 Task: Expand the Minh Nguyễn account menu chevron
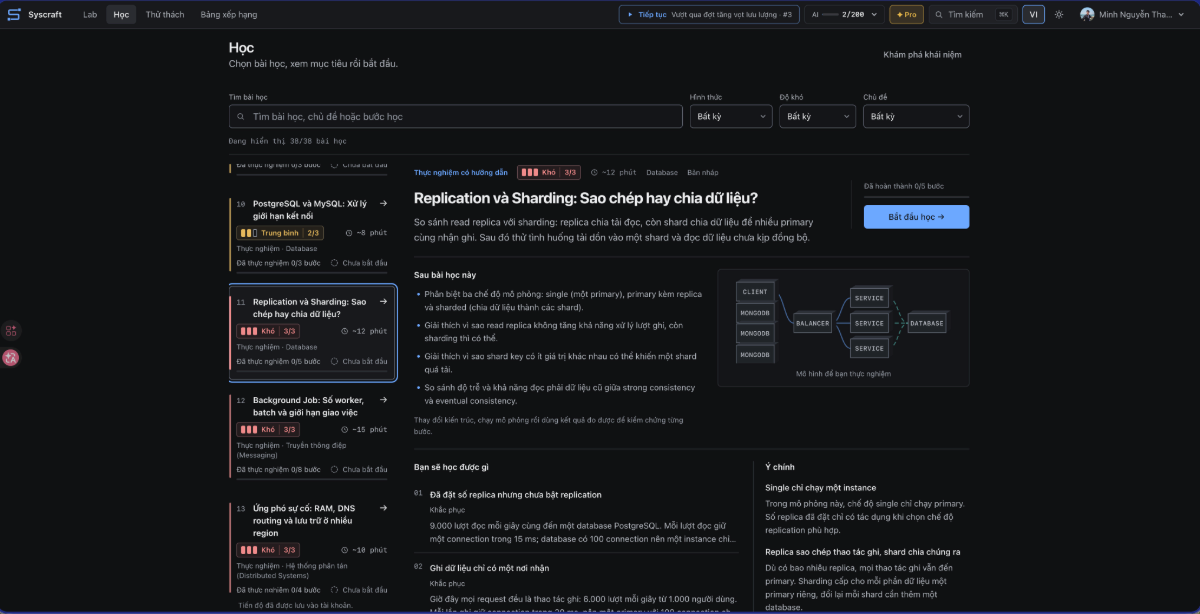tap(1182, 15)
